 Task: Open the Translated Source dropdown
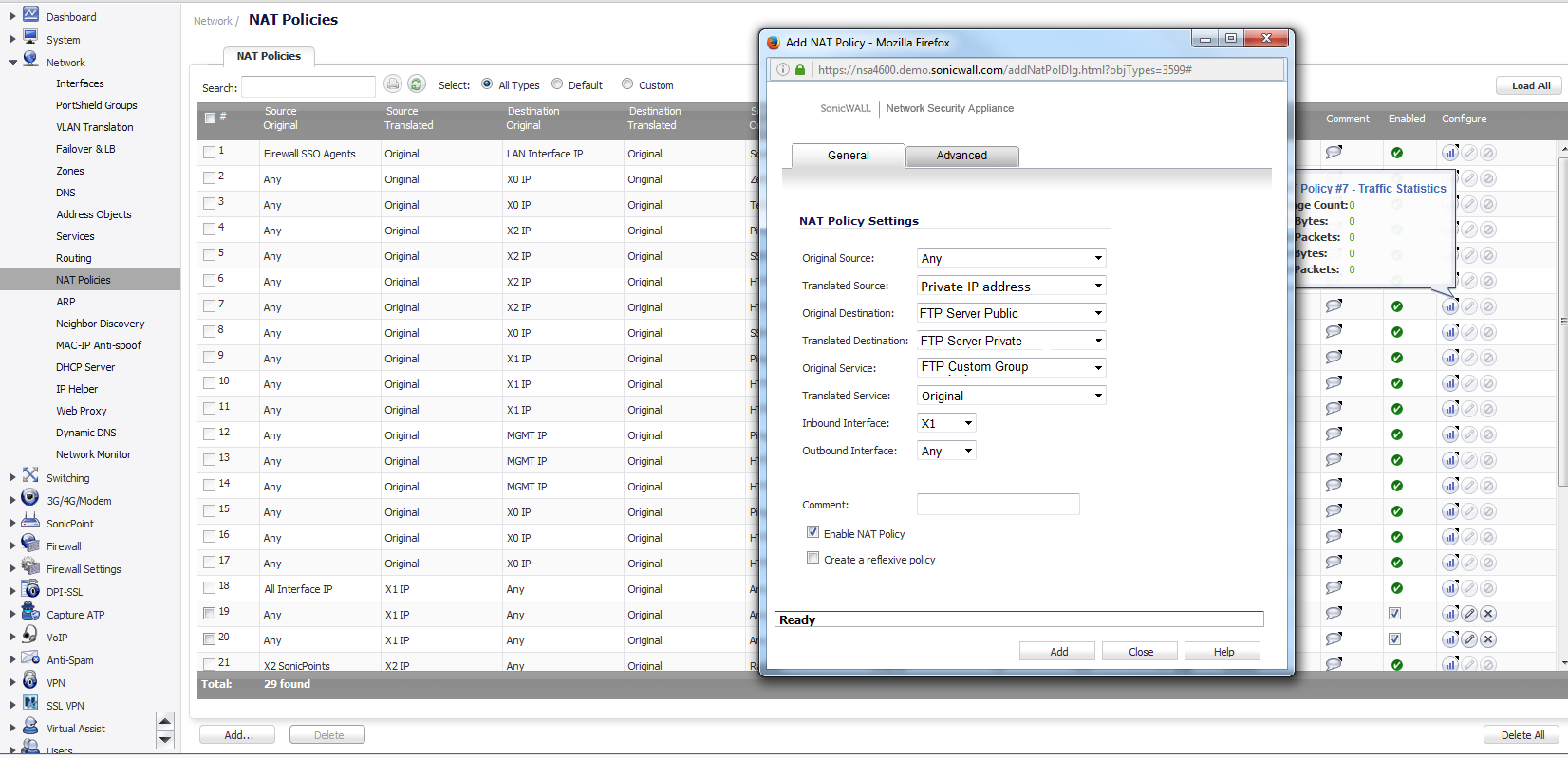point(1012,286)
